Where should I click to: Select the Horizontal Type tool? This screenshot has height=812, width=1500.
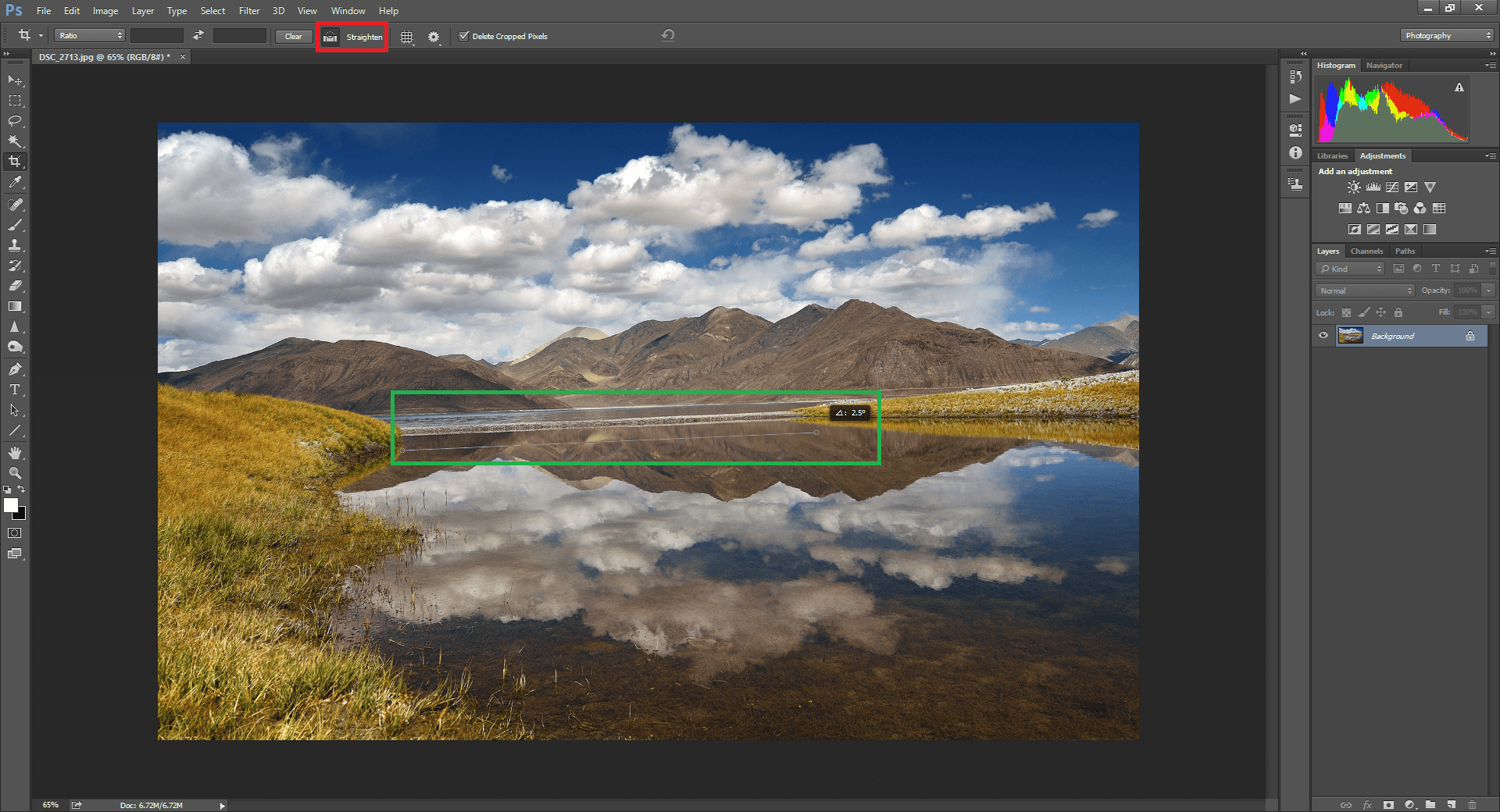coord(15,390)
